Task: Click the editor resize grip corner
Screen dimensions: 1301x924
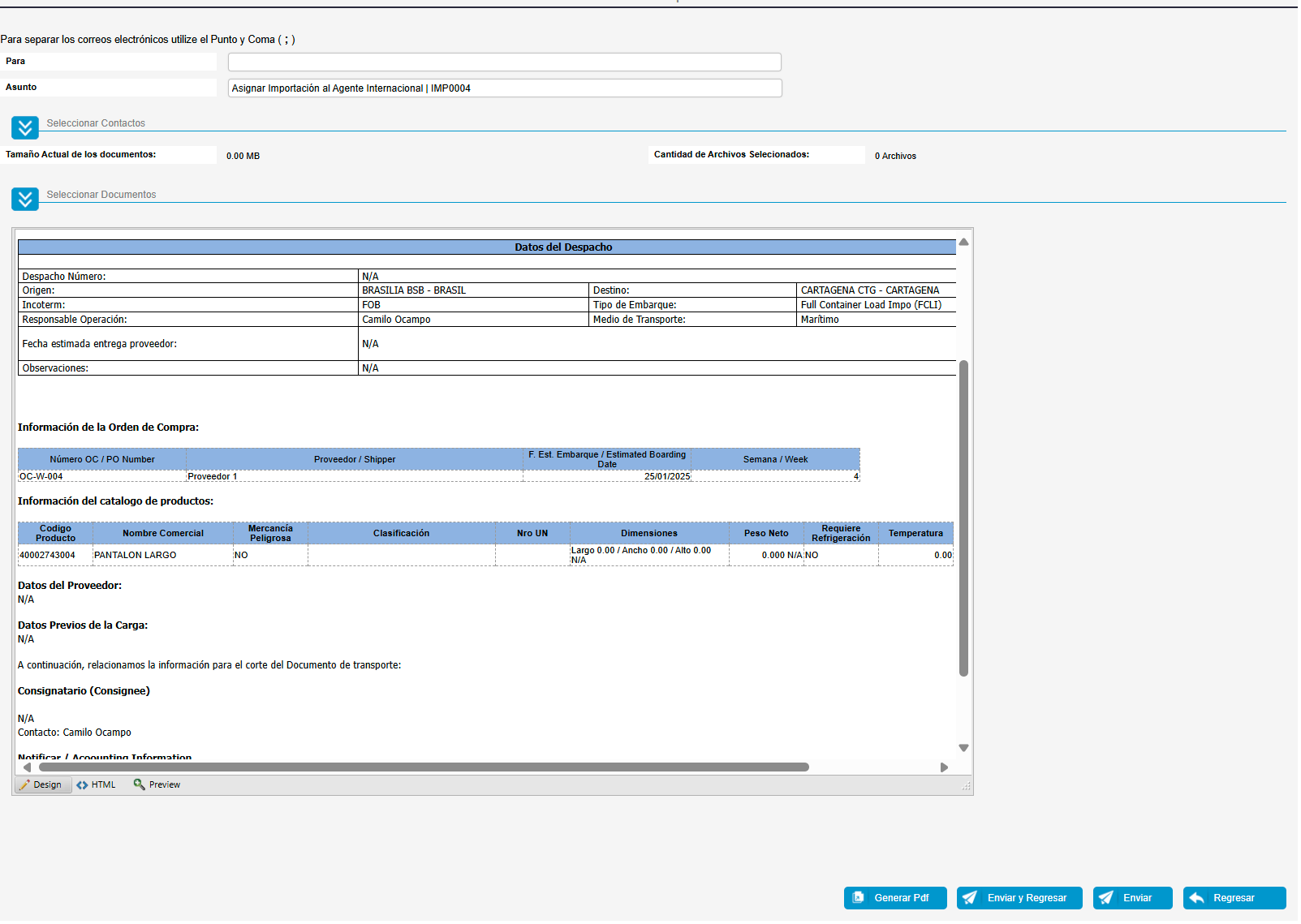Action: pyautogui.click(x=966, y=786)
